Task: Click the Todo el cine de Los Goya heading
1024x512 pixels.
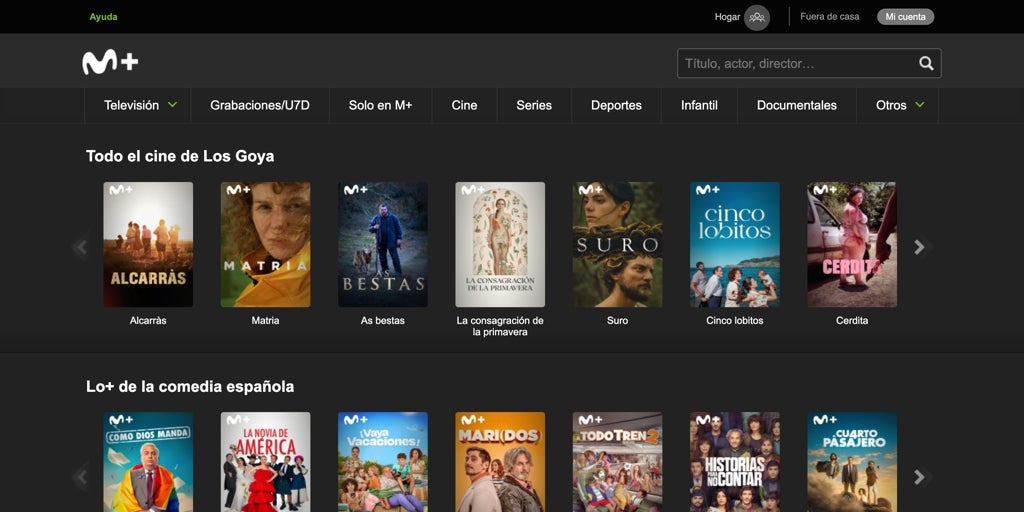Action: tap(180, 156)
